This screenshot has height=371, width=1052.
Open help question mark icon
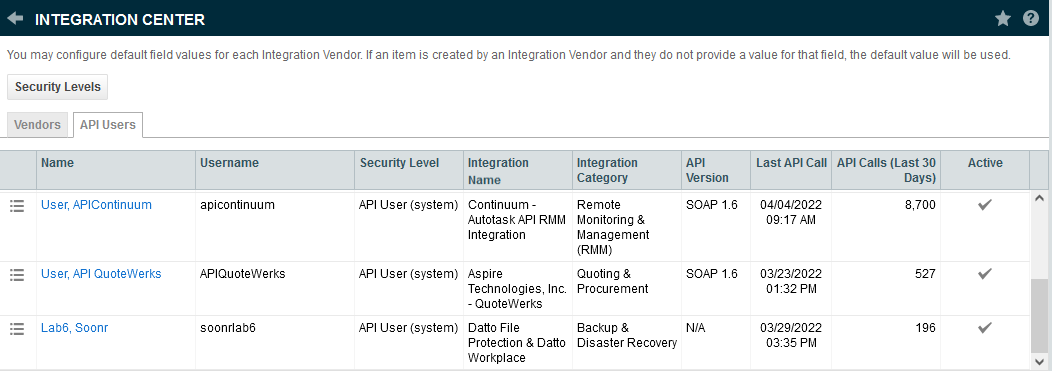[1031, 19]
